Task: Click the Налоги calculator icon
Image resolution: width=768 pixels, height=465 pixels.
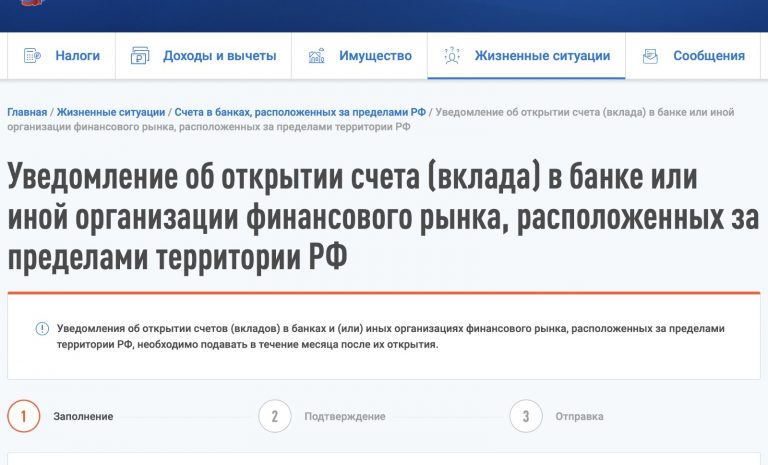Action: 32,56
